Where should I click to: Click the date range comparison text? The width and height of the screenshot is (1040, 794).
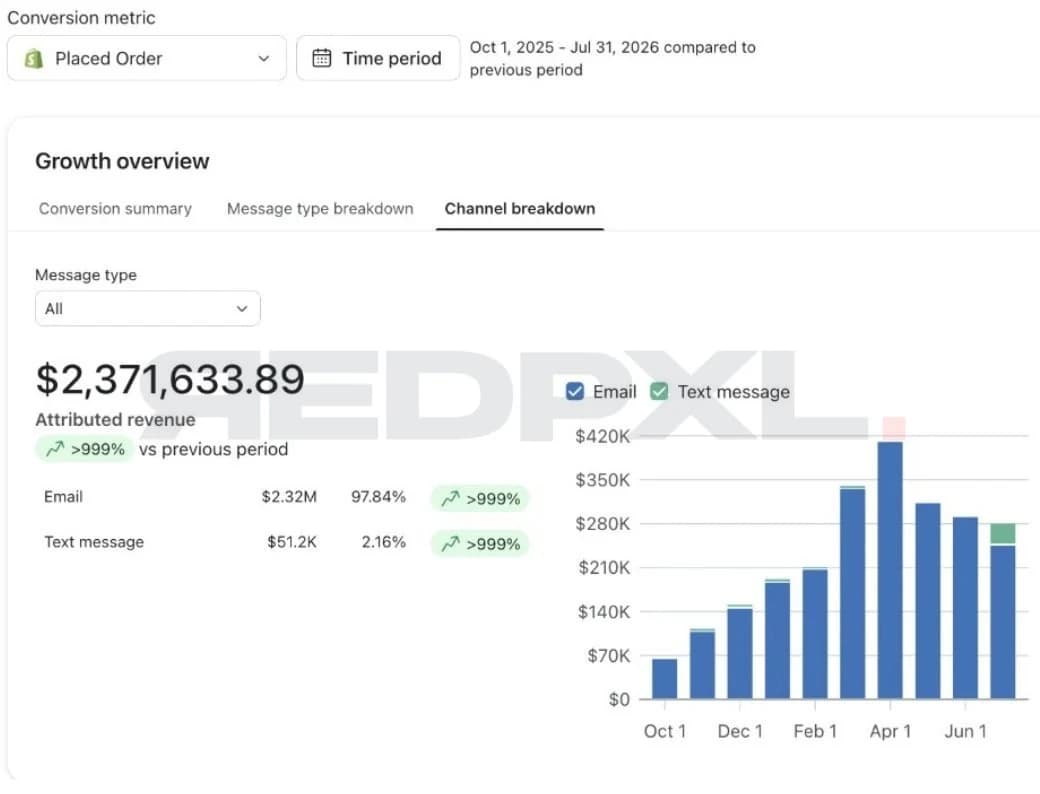(x=612, y=58)
